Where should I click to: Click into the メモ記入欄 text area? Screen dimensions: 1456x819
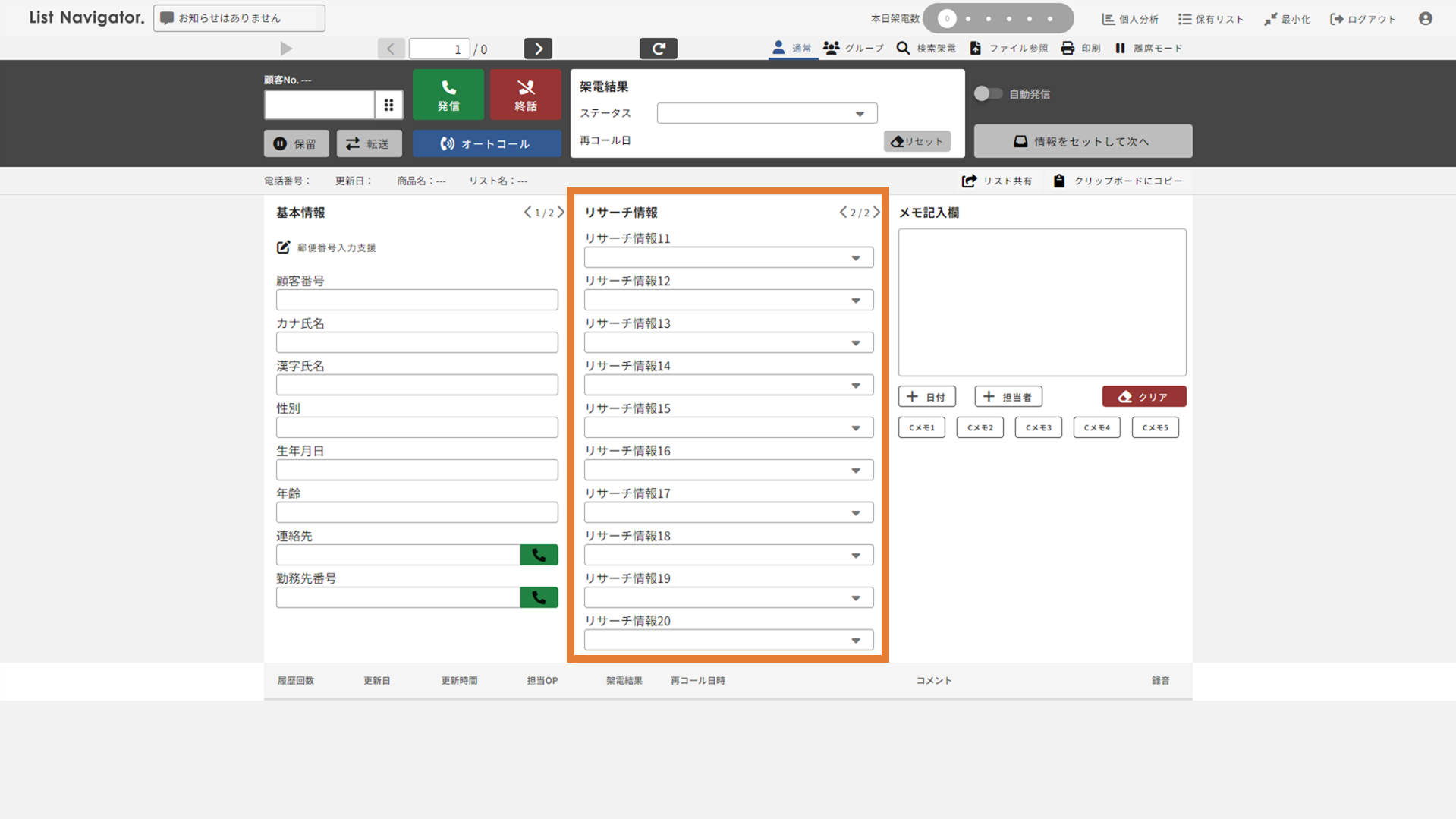pyautogui.click(x=1041, y=302)
